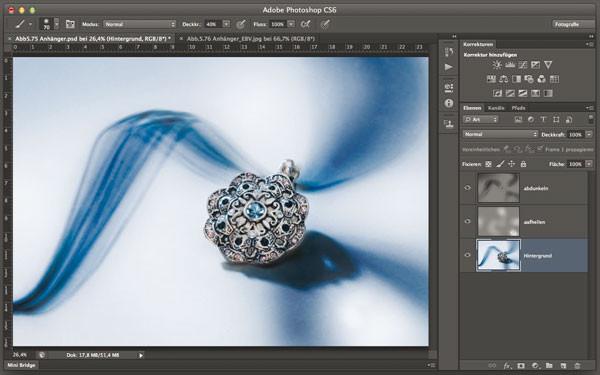600x375 pixels.
Task: Add Channel Mixer adjustment
Action: tap(541, 79)
